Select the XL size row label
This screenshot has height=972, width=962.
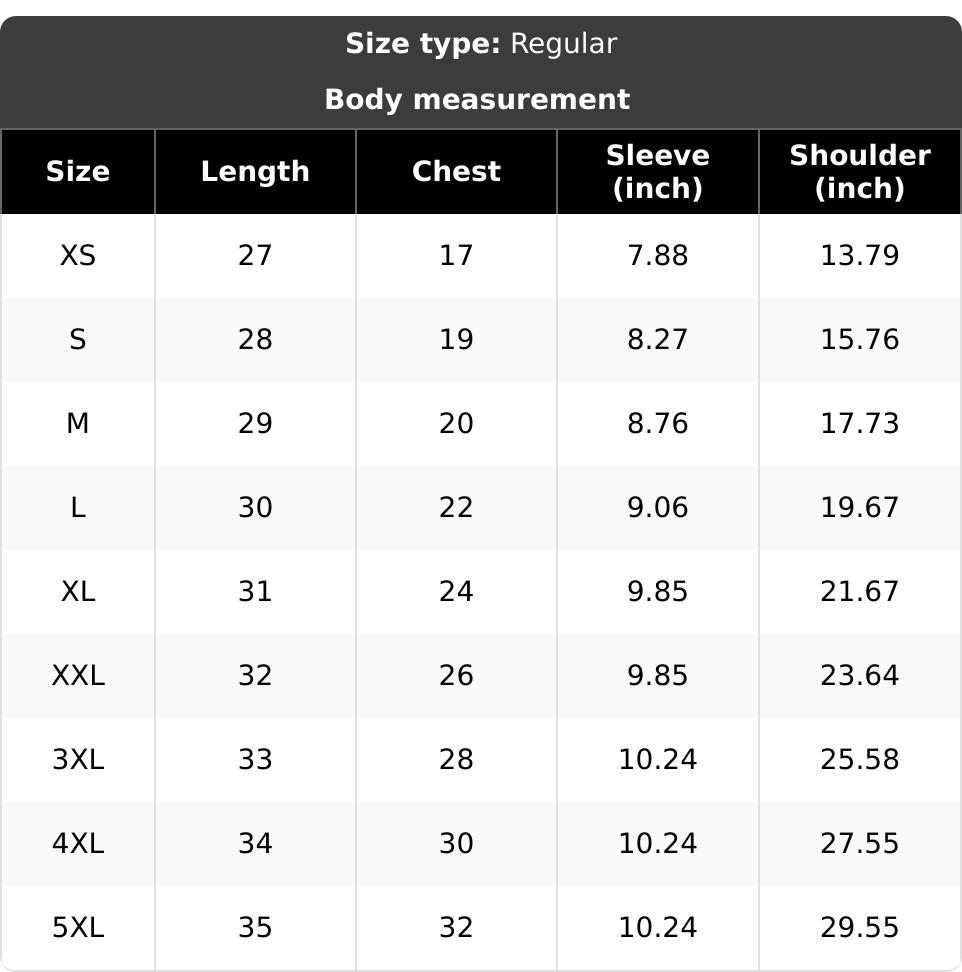pyautogui.click(x=77, y=591)
